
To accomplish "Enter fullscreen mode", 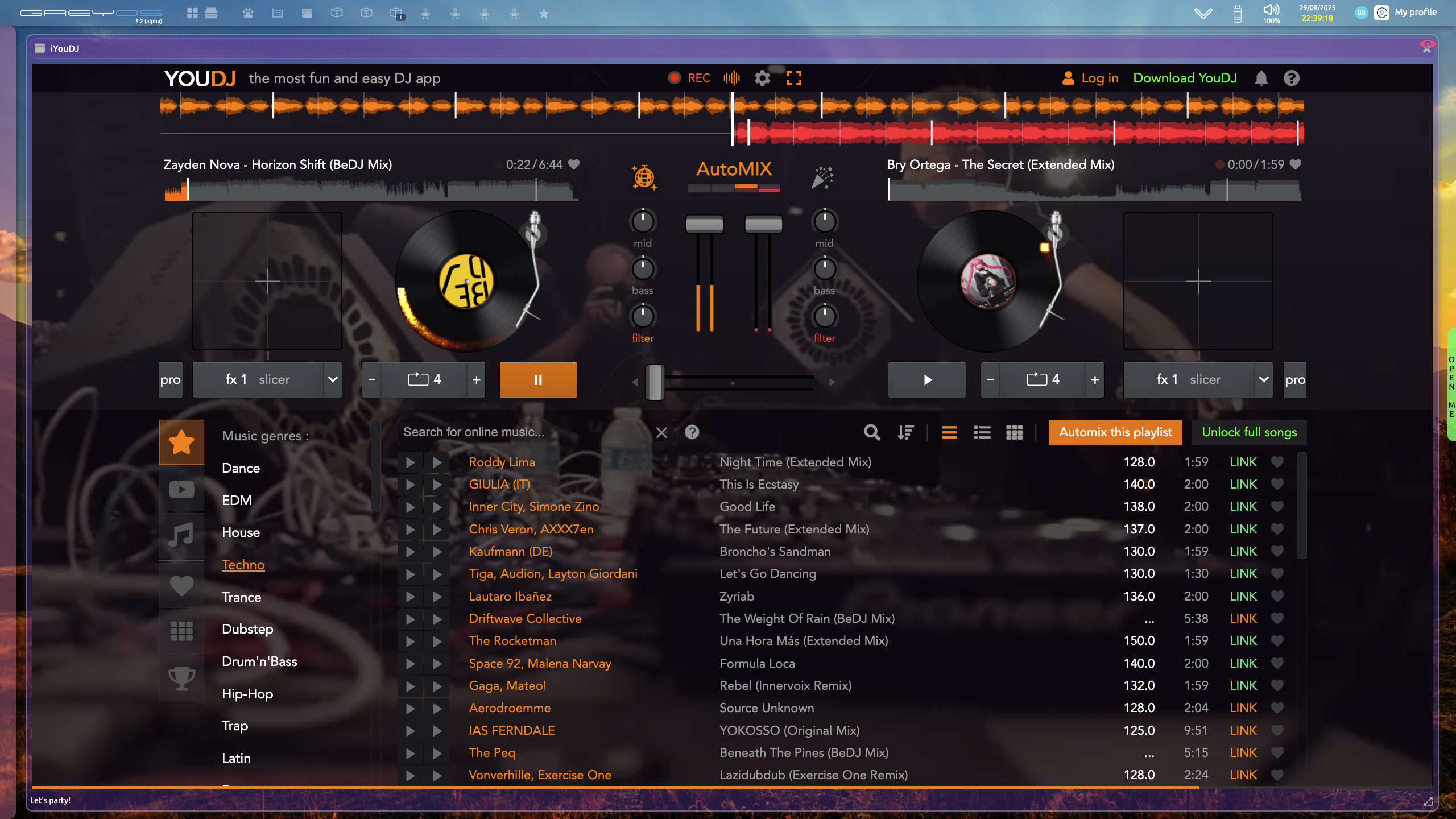I will pyautogui.click(x=794, y=78).
